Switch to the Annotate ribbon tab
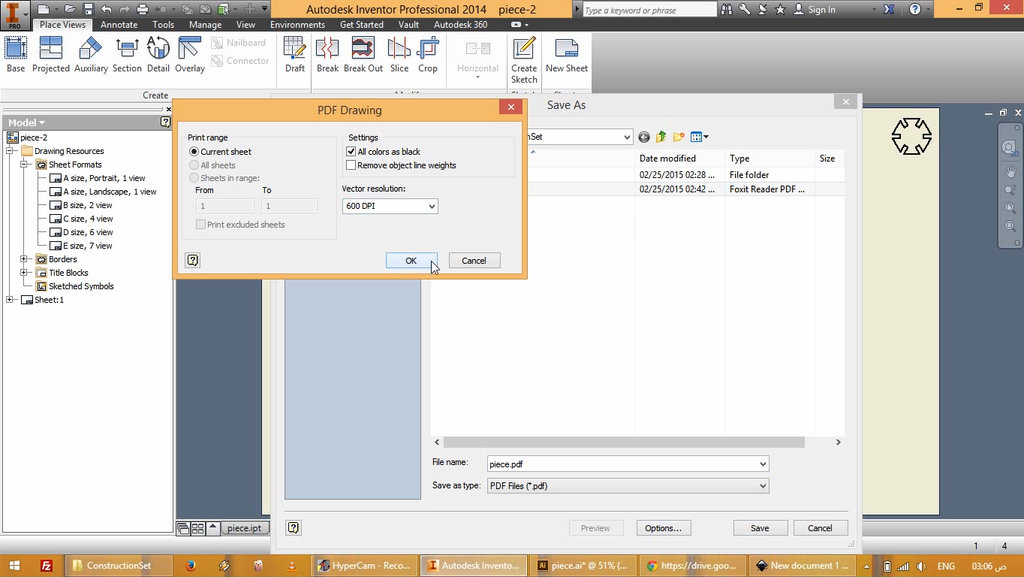 tap(119, 25)
